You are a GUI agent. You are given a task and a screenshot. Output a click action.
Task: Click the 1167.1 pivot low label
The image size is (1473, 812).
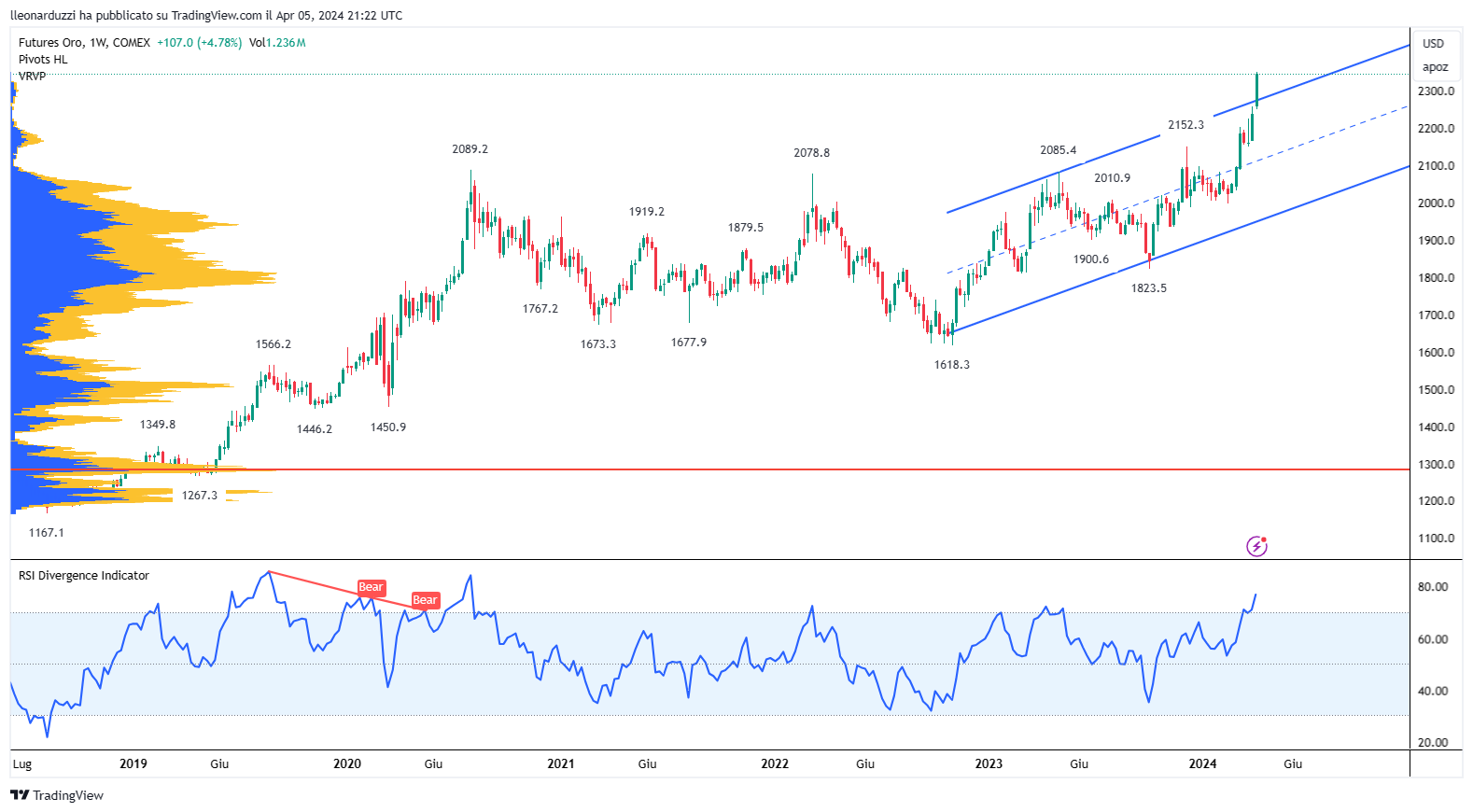point(46,533)
